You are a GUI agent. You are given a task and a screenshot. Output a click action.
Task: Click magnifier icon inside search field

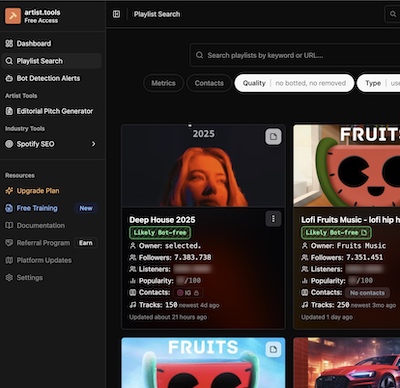199,55
